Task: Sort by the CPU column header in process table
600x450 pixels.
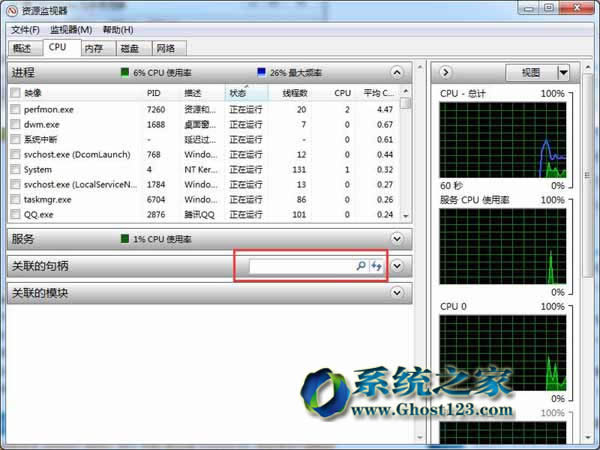Action: [342, 93]
